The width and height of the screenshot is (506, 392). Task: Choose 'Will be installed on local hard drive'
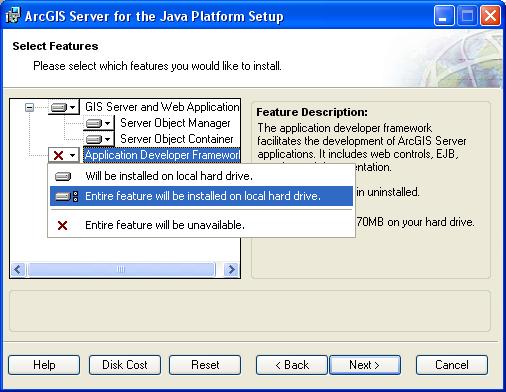pyautogui.click(x=201, y=176)
